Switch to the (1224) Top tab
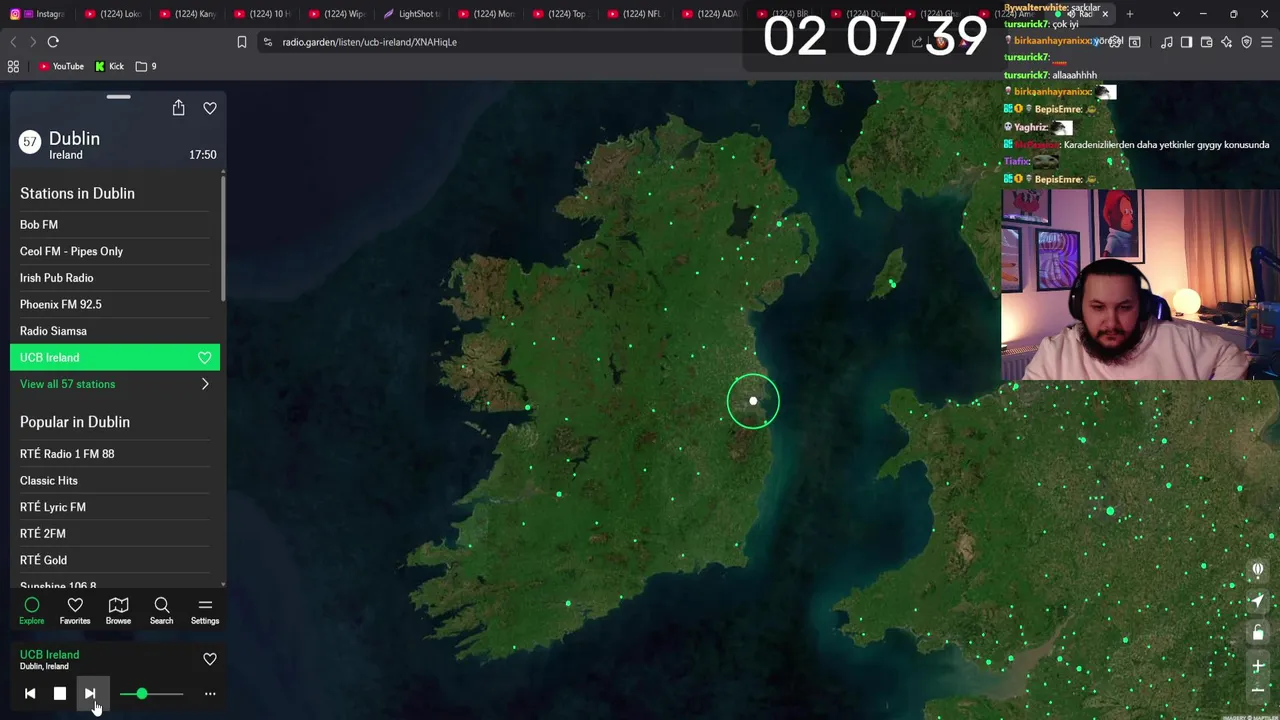The height and width of the screenshot is (720, 1280). (562, 14)
